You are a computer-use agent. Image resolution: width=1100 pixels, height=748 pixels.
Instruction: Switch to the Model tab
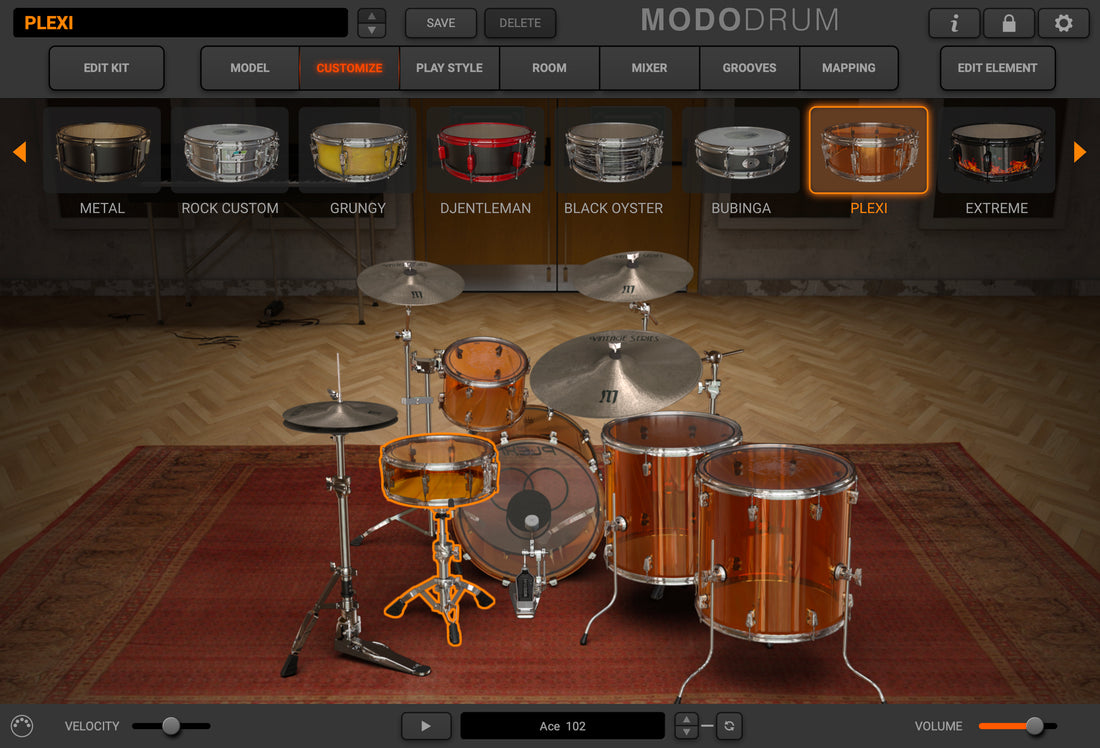click(x=250, y=68)
